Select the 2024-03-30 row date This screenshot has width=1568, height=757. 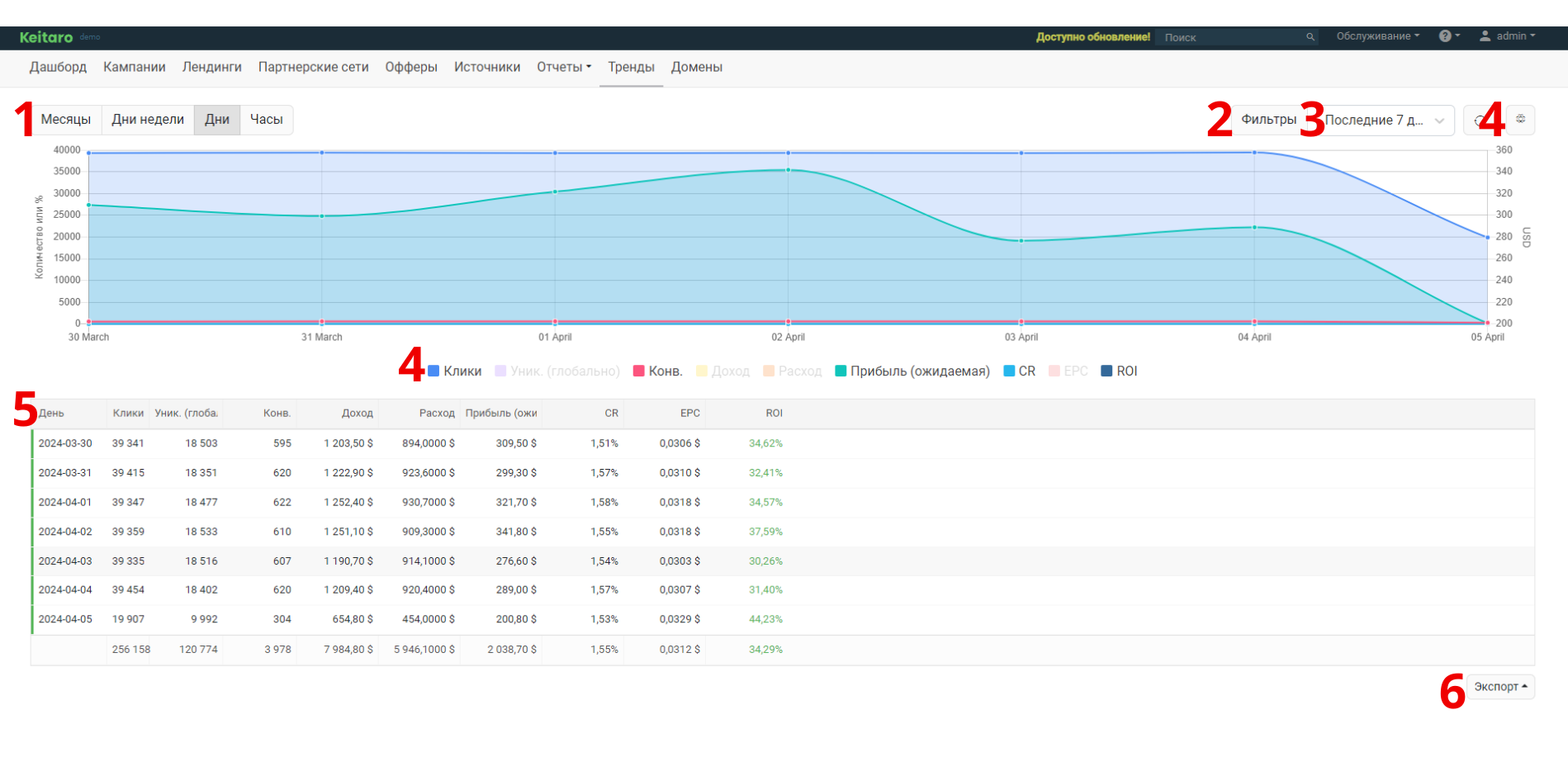coord(65,443)
